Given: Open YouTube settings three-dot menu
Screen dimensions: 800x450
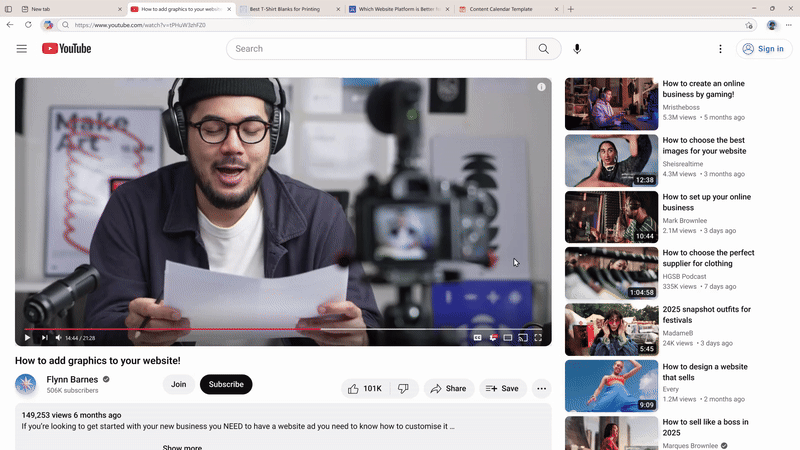Looking at the screenshot, I should (720, 48).
